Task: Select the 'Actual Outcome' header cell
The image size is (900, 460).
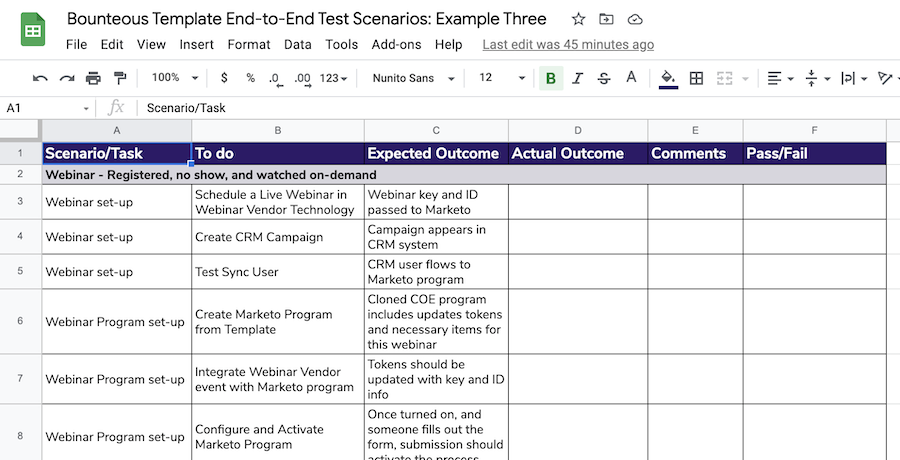Action: [578, 153]
